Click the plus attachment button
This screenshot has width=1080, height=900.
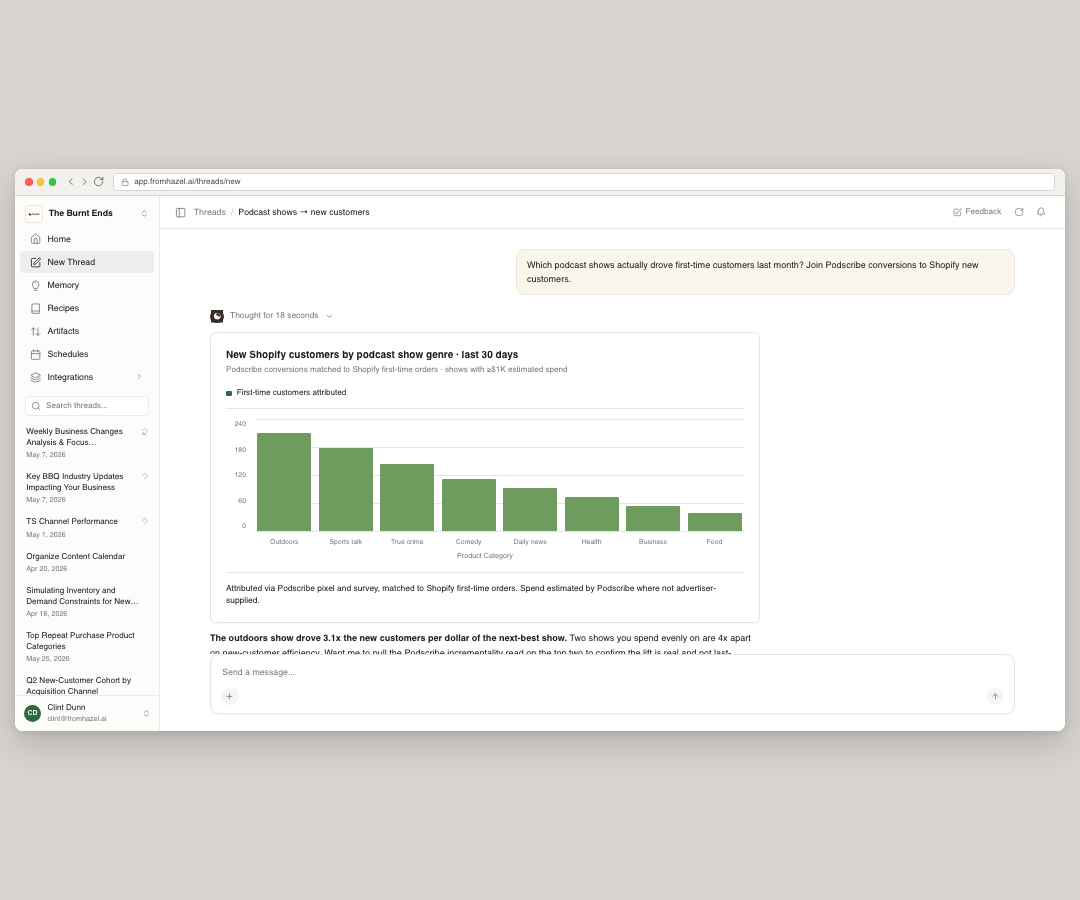[229, 696]
